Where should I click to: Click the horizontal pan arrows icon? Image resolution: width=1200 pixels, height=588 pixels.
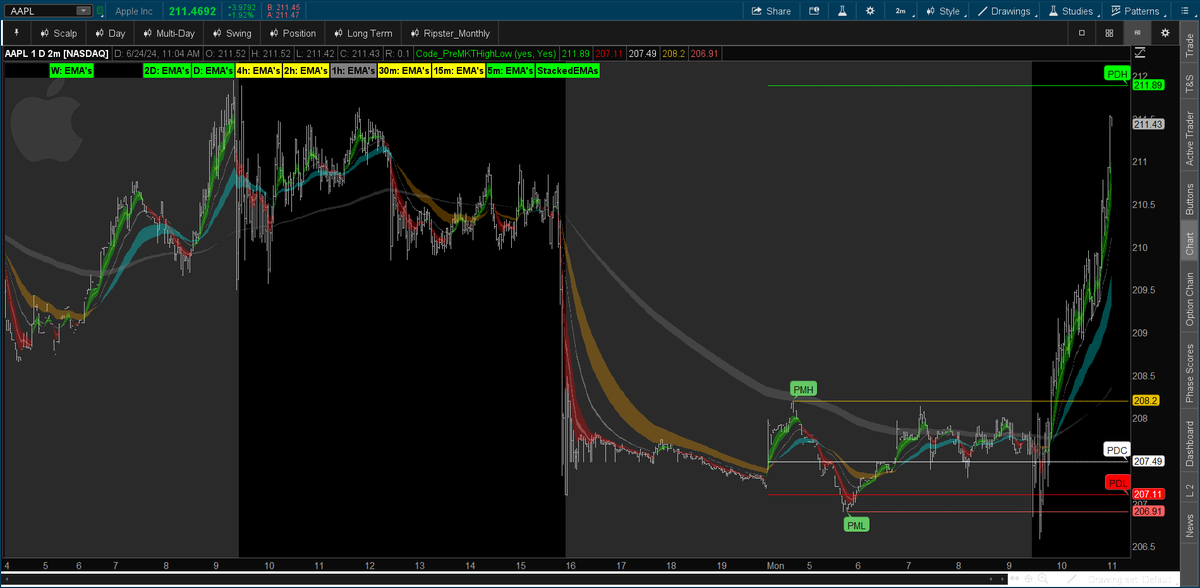1014,579
